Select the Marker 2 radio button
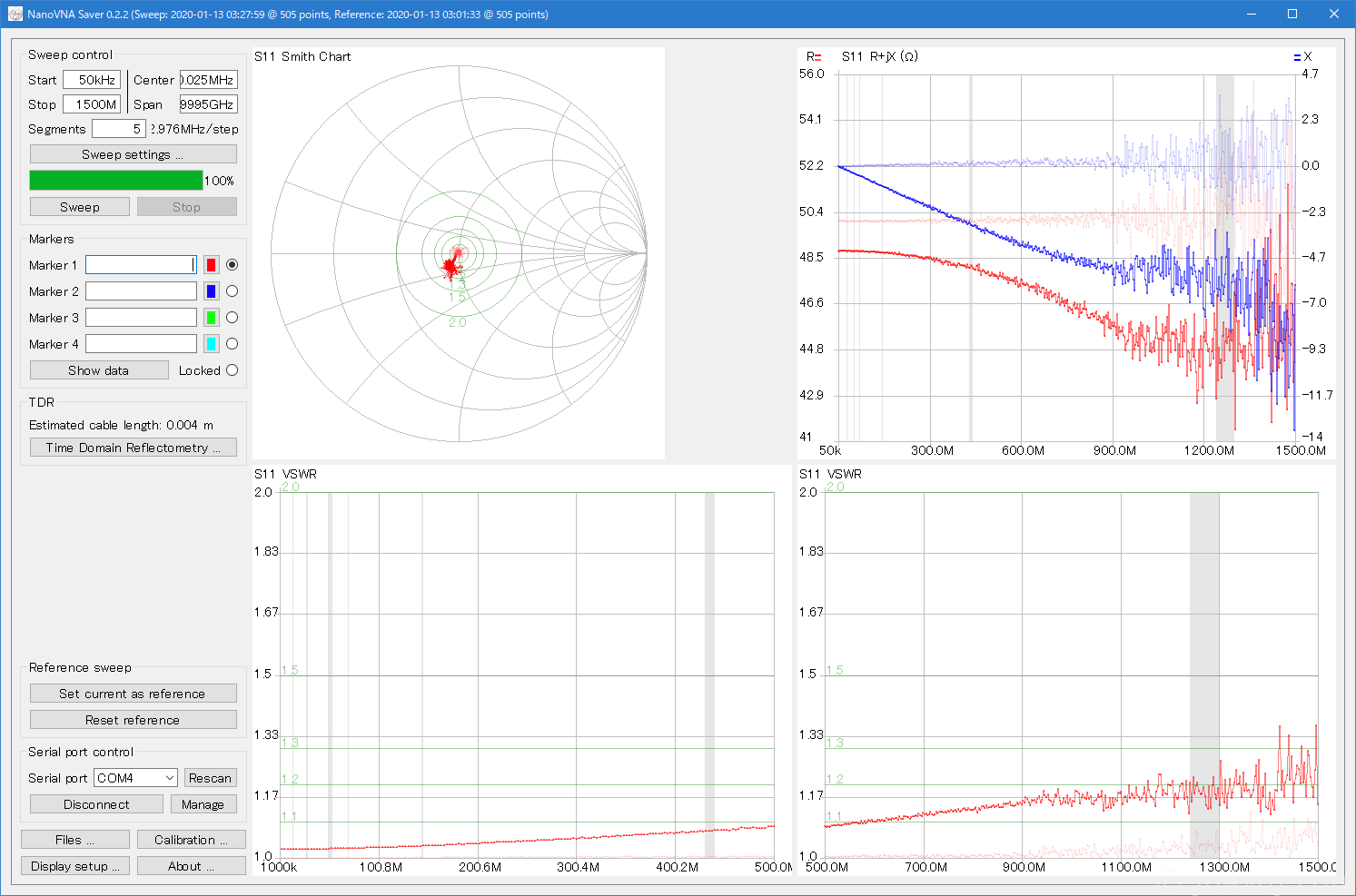 coord(232,291)
